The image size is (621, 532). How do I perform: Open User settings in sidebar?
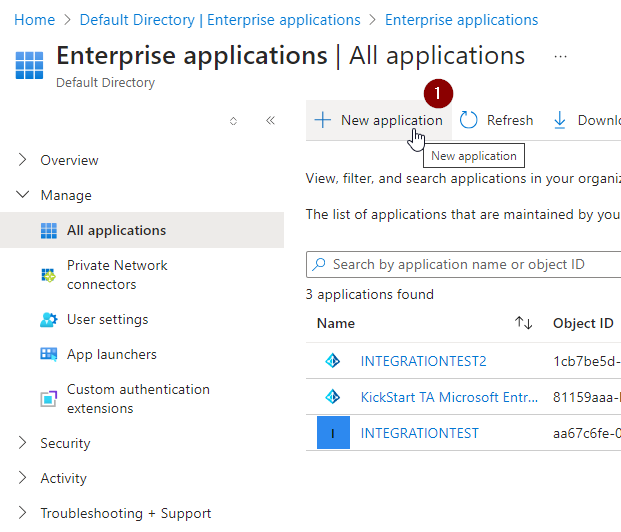(x=107, y=319)
